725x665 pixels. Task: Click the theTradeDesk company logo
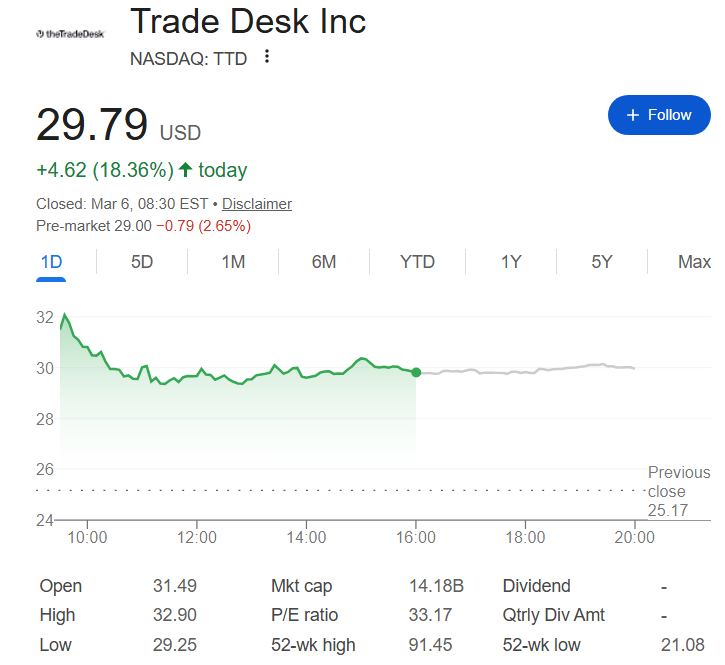click(x=69, y=33)
